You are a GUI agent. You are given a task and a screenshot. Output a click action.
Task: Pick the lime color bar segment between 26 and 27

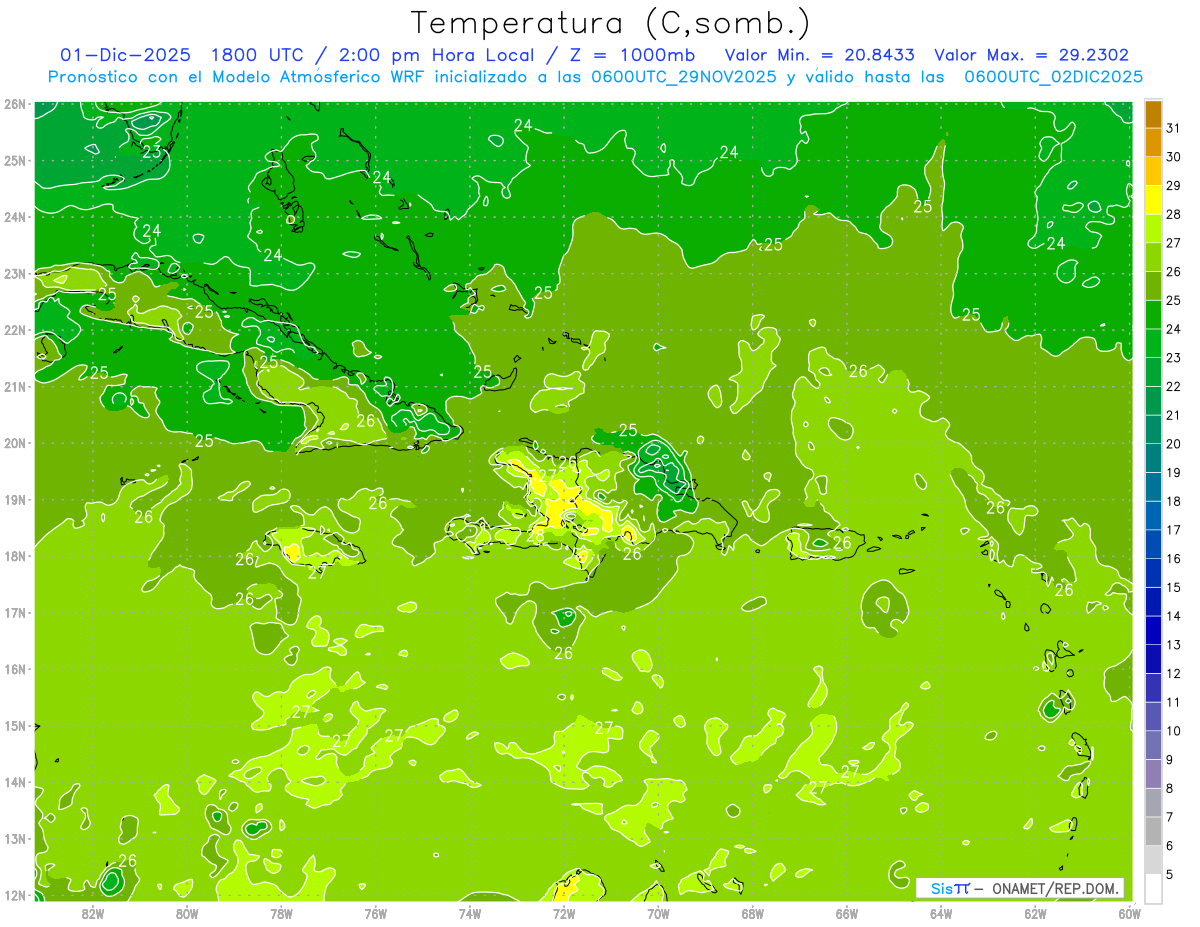[x=1153, y=257]
